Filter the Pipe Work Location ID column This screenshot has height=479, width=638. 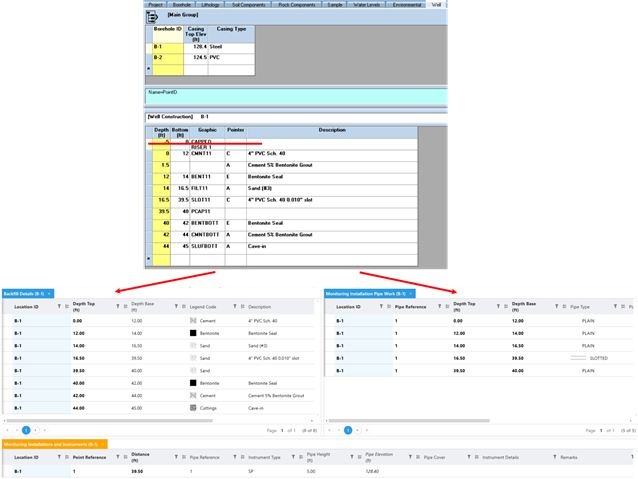(x=381, y=306)
